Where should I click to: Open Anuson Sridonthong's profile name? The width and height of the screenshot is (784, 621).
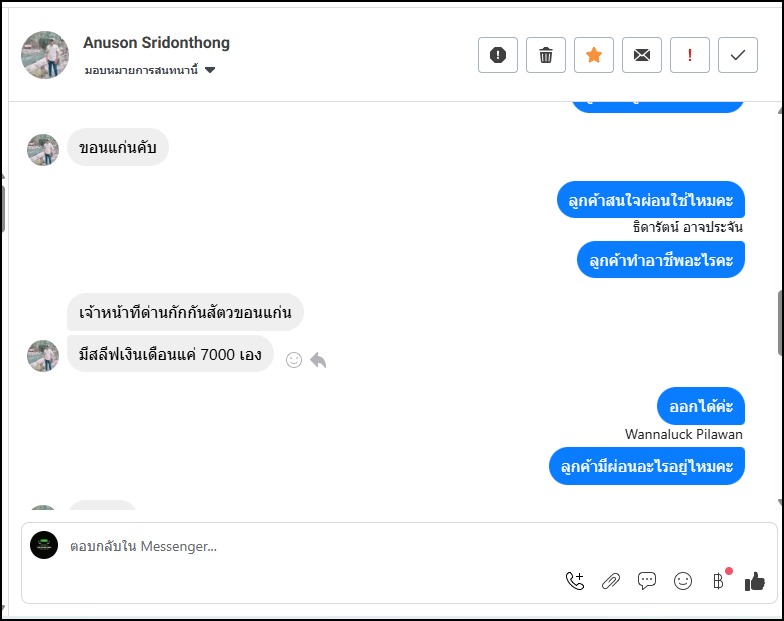coord(156,43)
